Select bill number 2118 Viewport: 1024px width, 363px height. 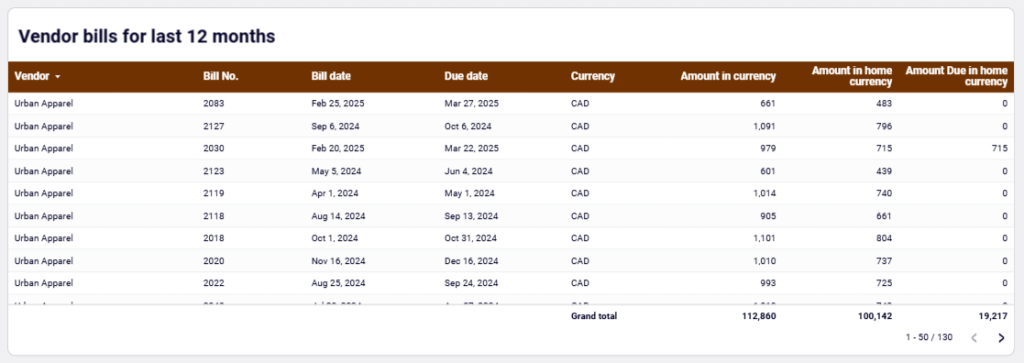click(x=214, y=216)
